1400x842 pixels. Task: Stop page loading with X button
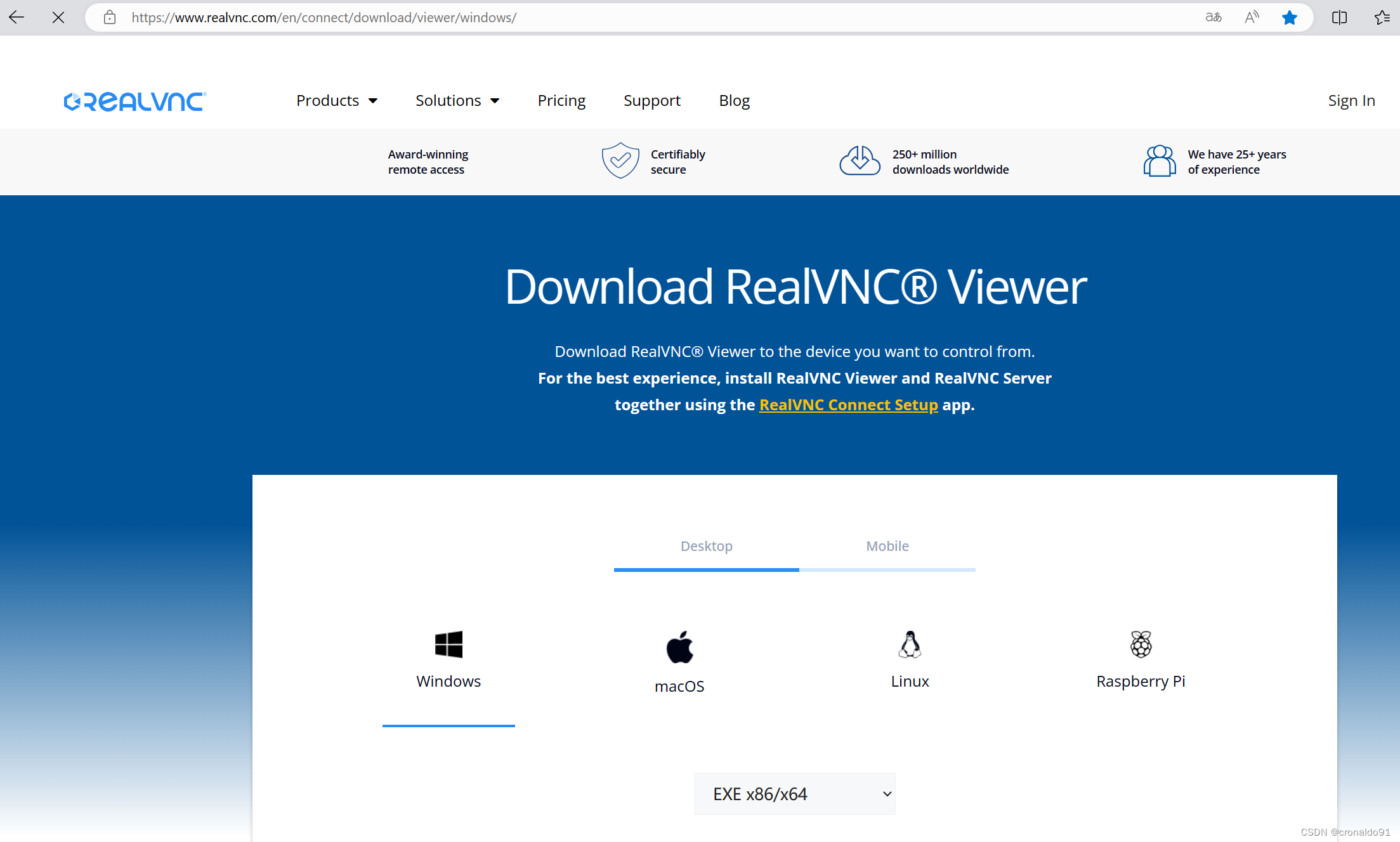[x=58, y=18]
